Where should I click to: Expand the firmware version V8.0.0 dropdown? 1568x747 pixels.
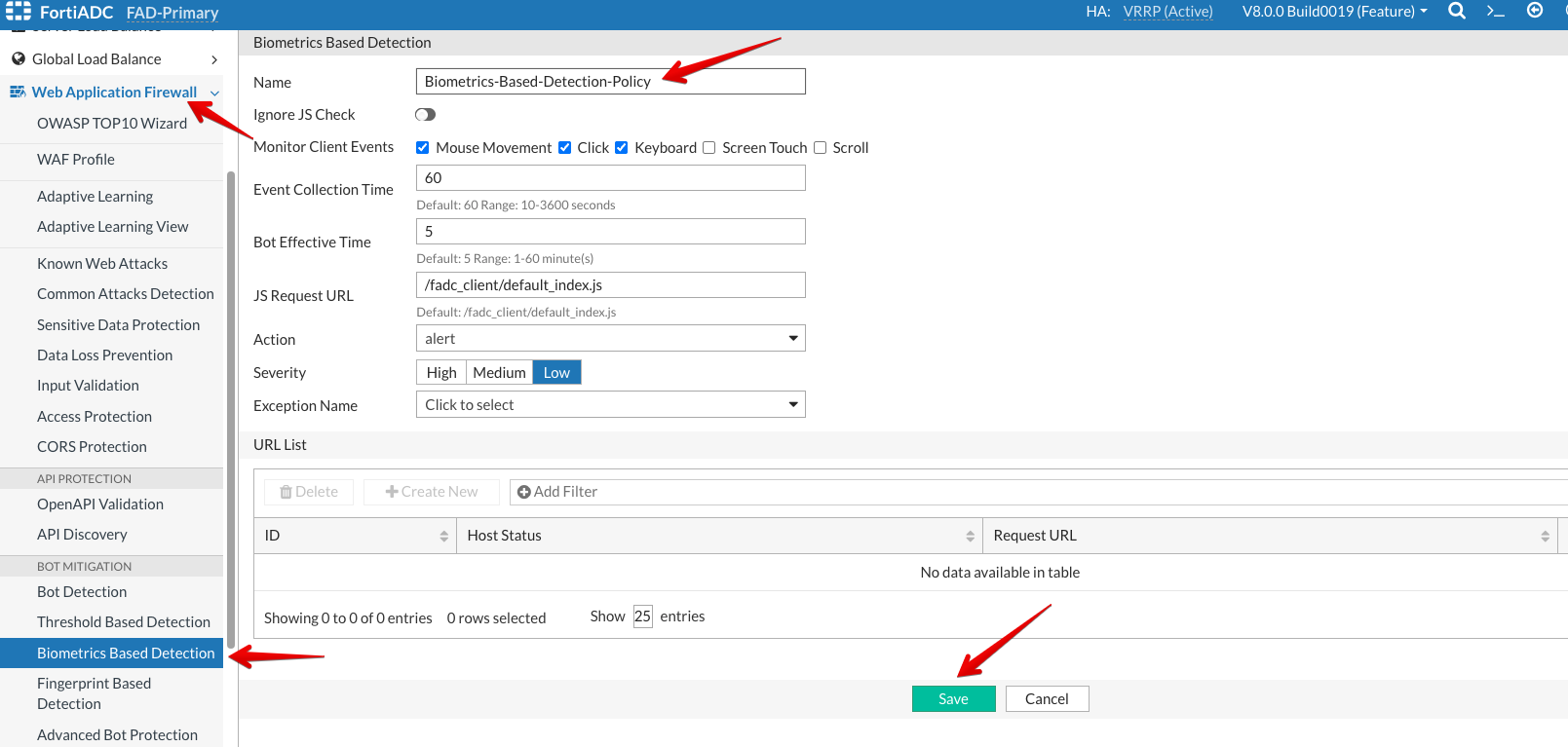coord(1334,12)
